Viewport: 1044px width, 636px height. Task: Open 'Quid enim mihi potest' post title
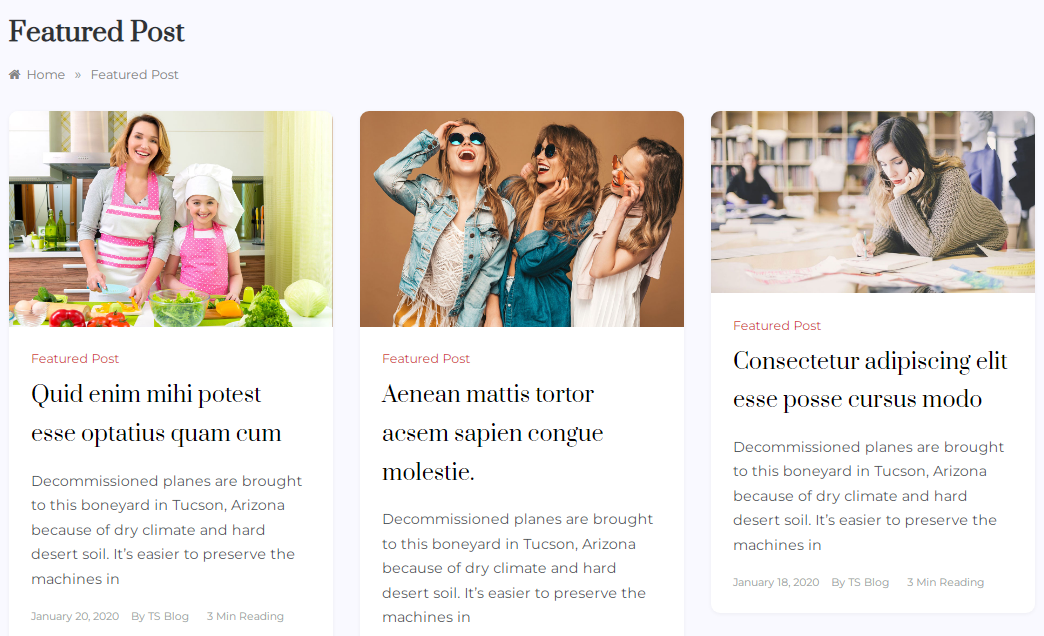(x=156, y=414)
